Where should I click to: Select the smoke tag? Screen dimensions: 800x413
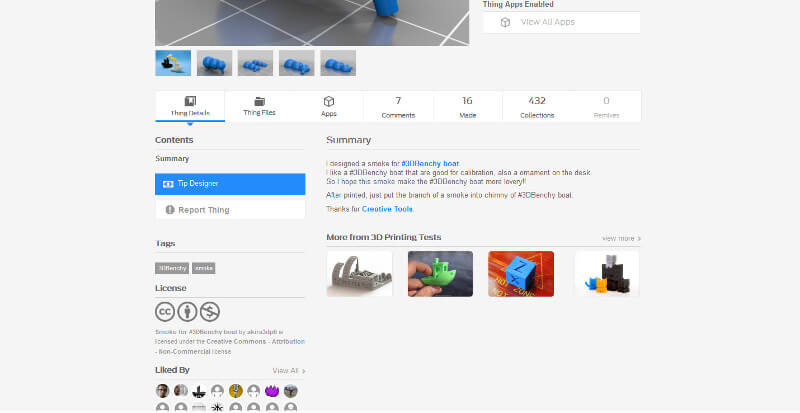(x=204, y=268)
